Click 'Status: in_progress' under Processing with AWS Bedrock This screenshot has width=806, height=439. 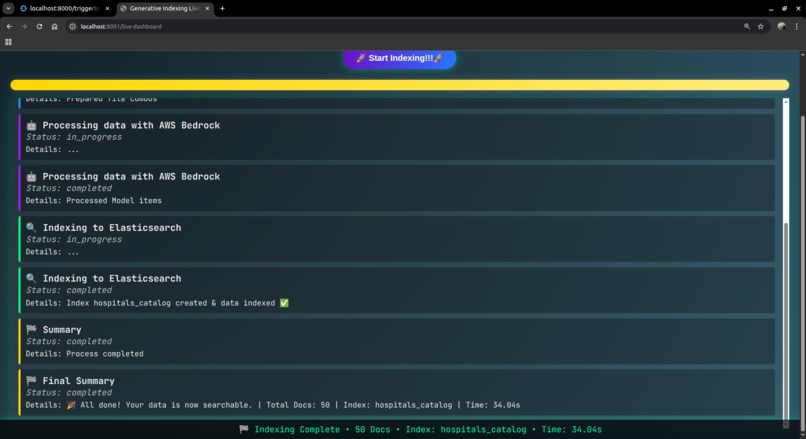point(74,137)
